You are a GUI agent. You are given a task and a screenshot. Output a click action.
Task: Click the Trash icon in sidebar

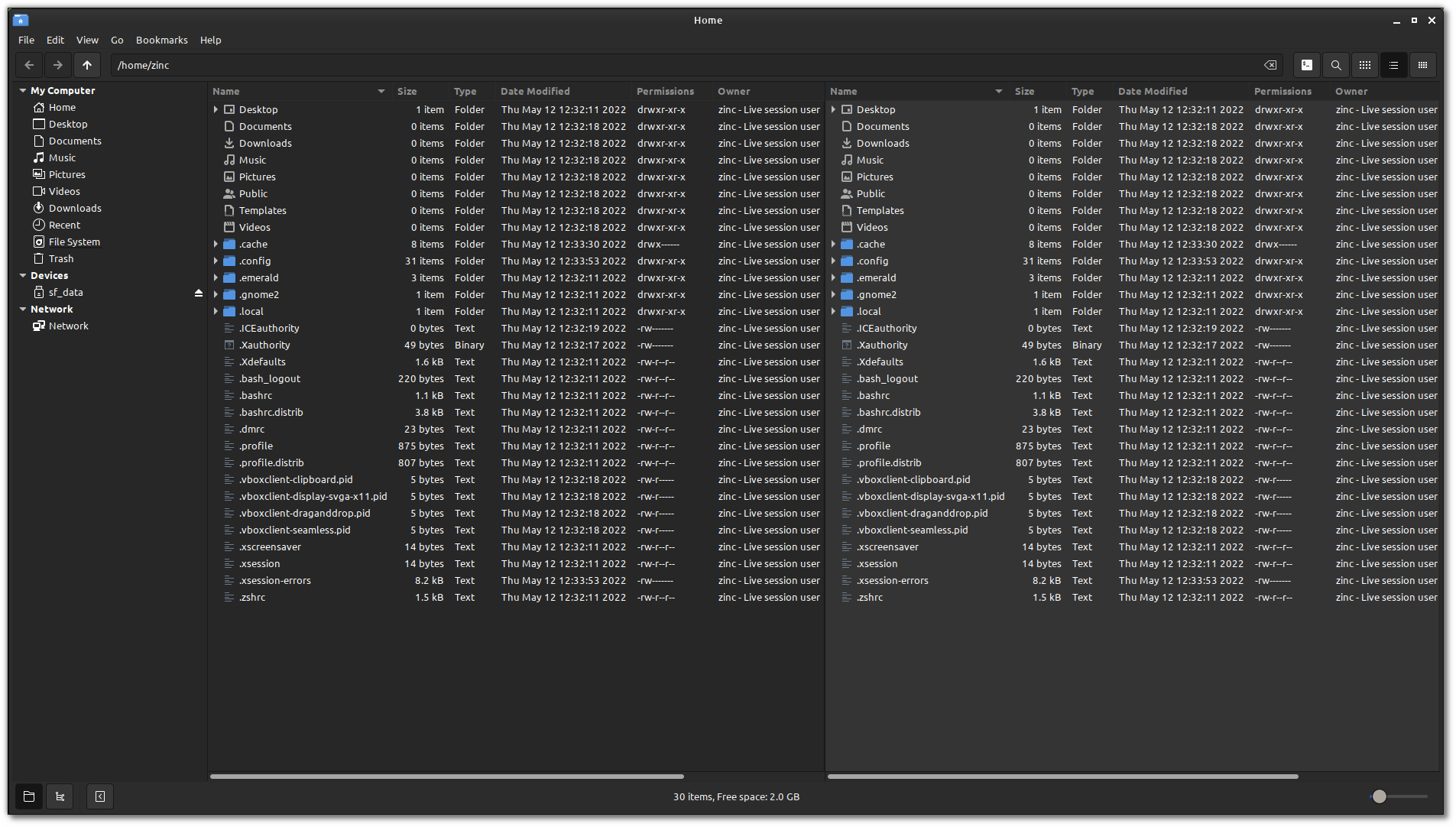click(x=39, y=259)
